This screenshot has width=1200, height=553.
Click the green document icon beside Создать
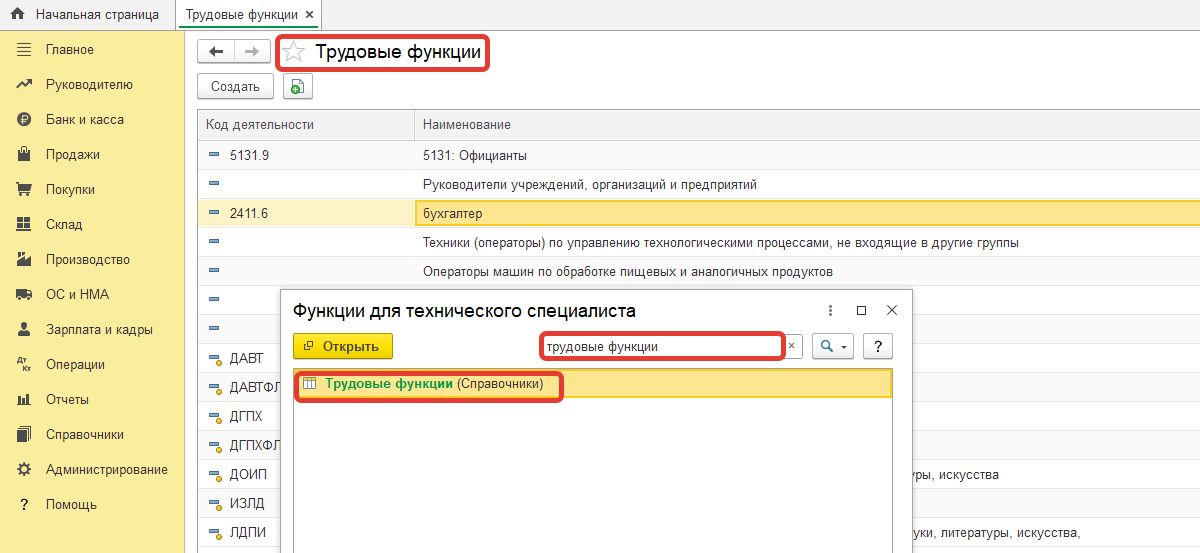tap(297, 87)
